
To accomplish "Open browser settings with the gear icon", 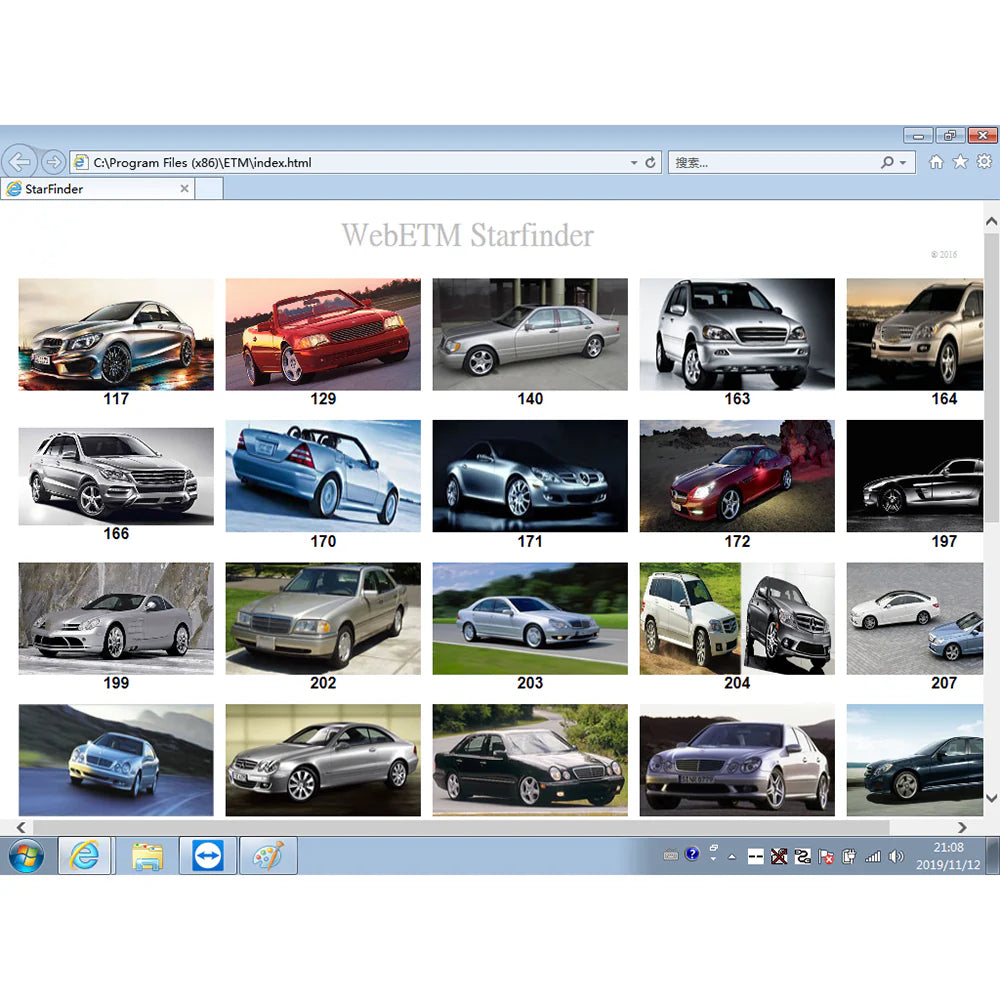I will [x=984, y=161].
